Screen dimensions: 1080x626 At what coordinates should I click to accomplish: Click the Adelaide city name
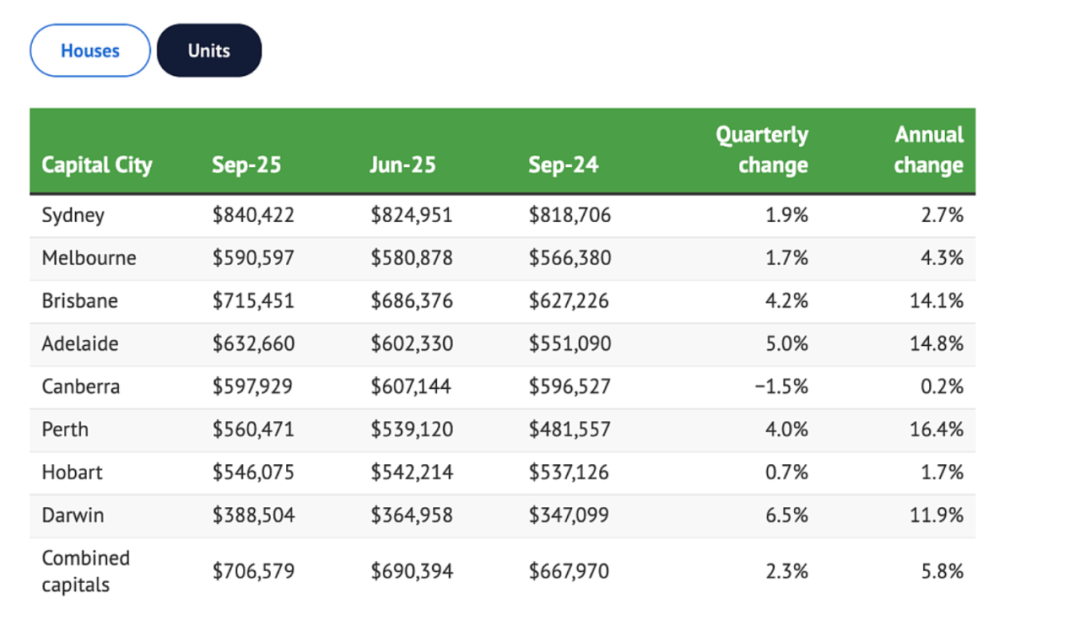[x=80, y=344]
